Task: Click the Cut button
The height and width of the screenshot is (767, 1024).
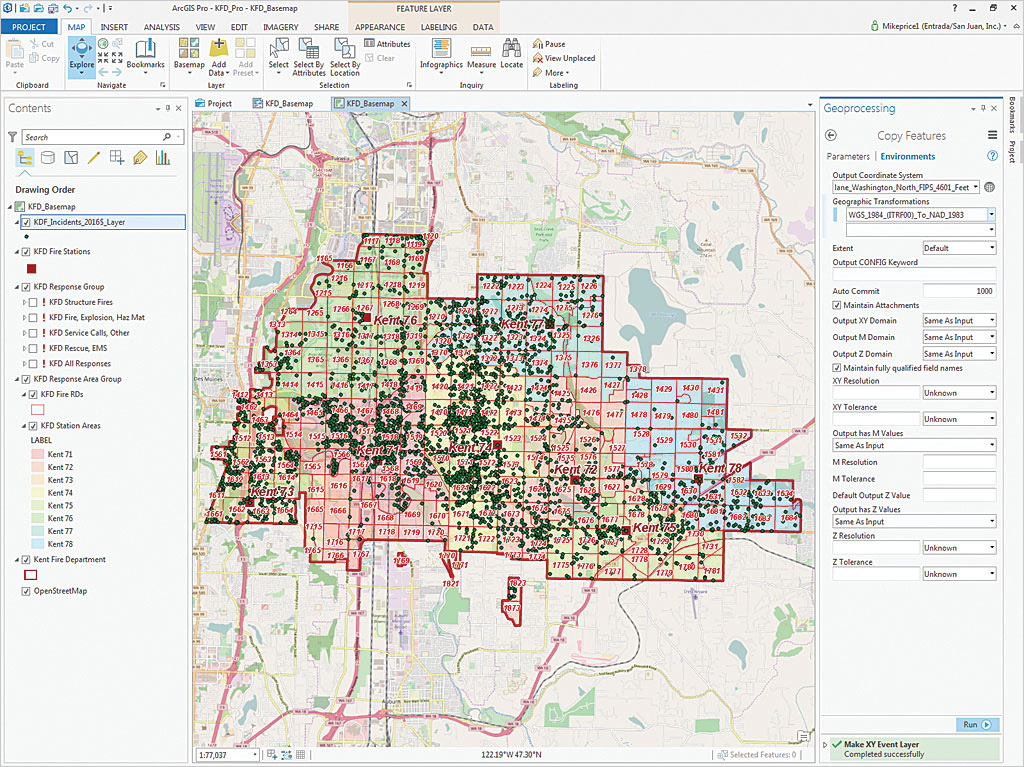Action: coord(42,44)
